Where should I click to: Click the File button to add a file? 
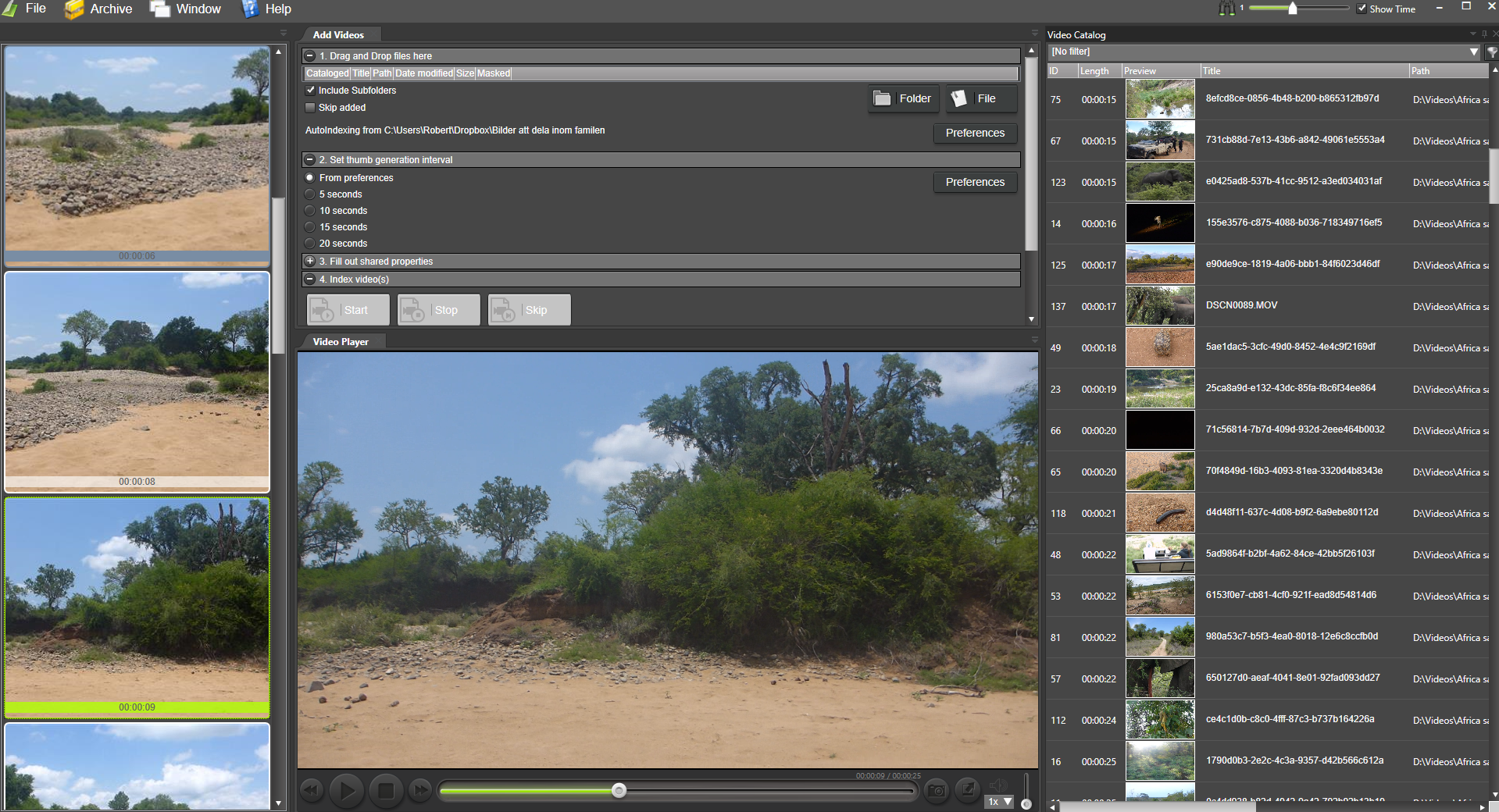(x=982, y=98)
